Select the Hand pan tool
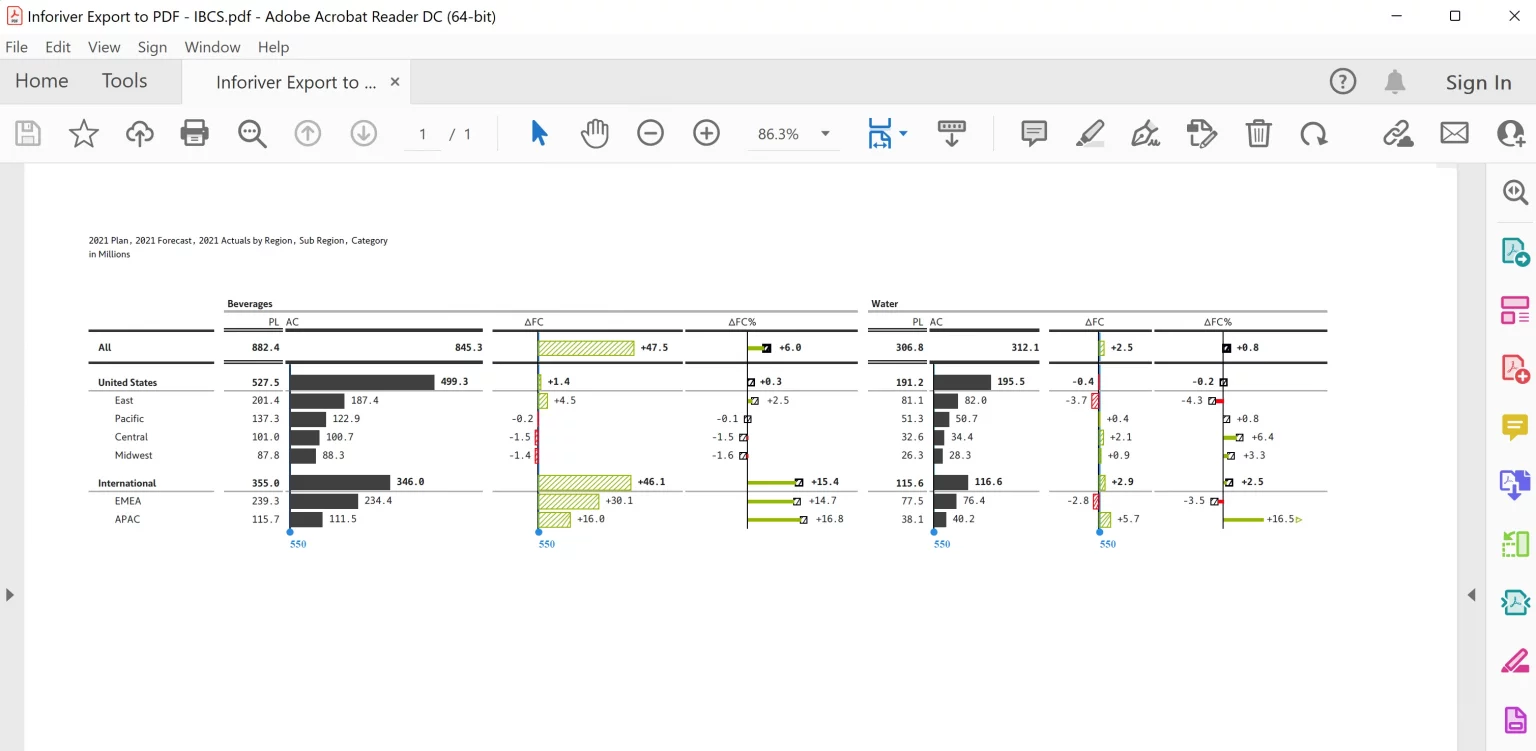 click(x=595, y=133)
